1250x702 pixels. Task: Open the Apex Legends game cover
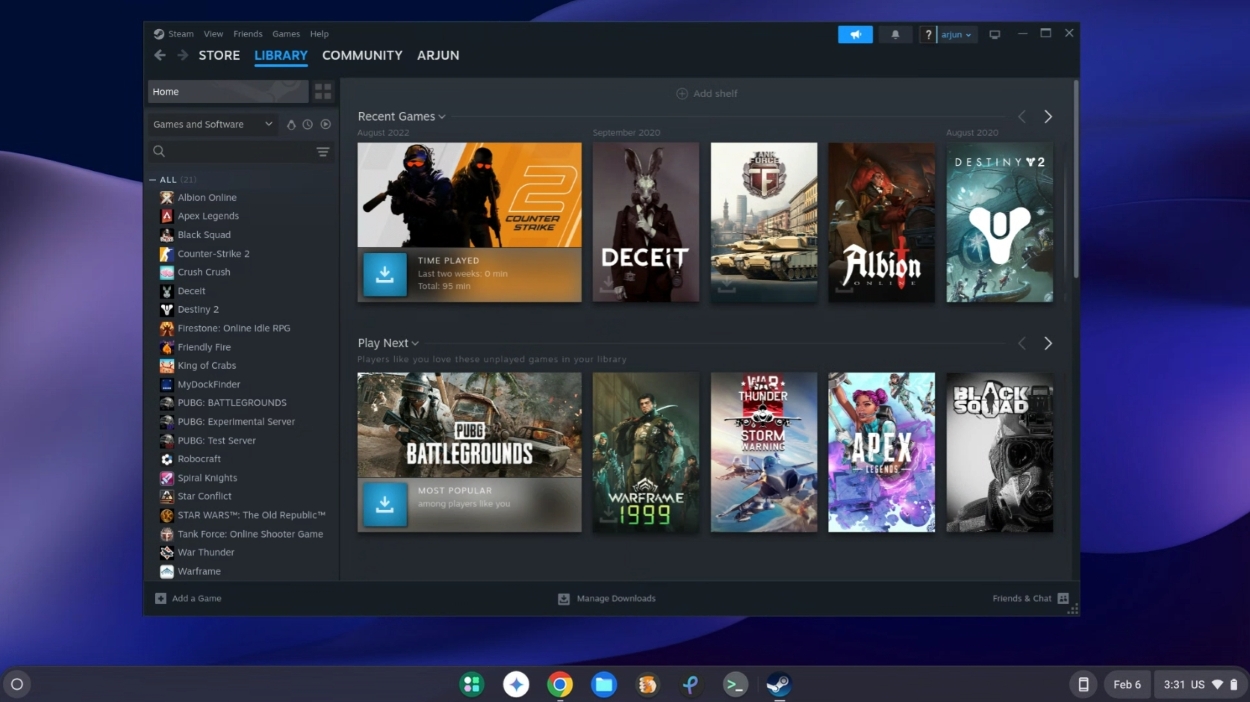pyautogui.click(x=881, y=452)
